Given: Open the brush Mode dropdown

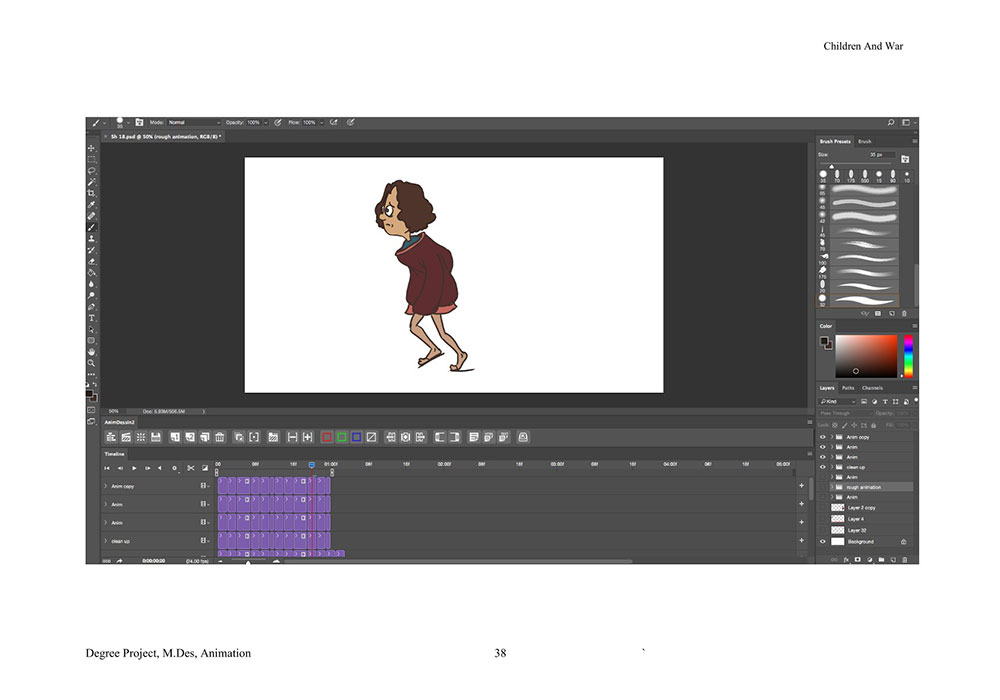Looking at the screenshot, I should pyautogui.click(x=192, y=123).
